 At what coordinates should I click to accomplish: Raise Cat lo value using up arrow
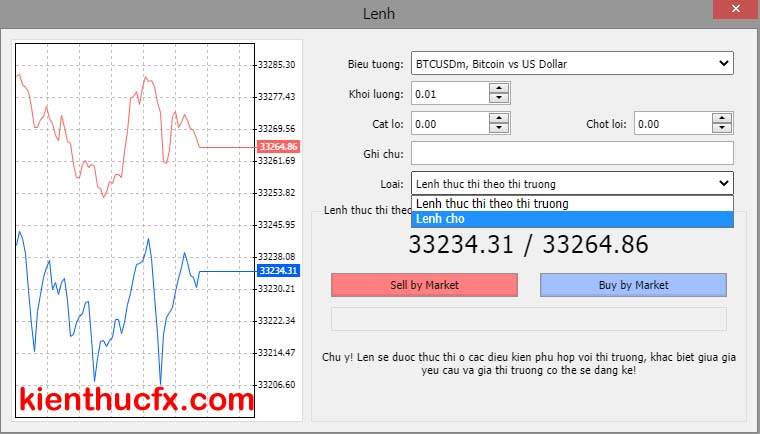click(499, 118)
